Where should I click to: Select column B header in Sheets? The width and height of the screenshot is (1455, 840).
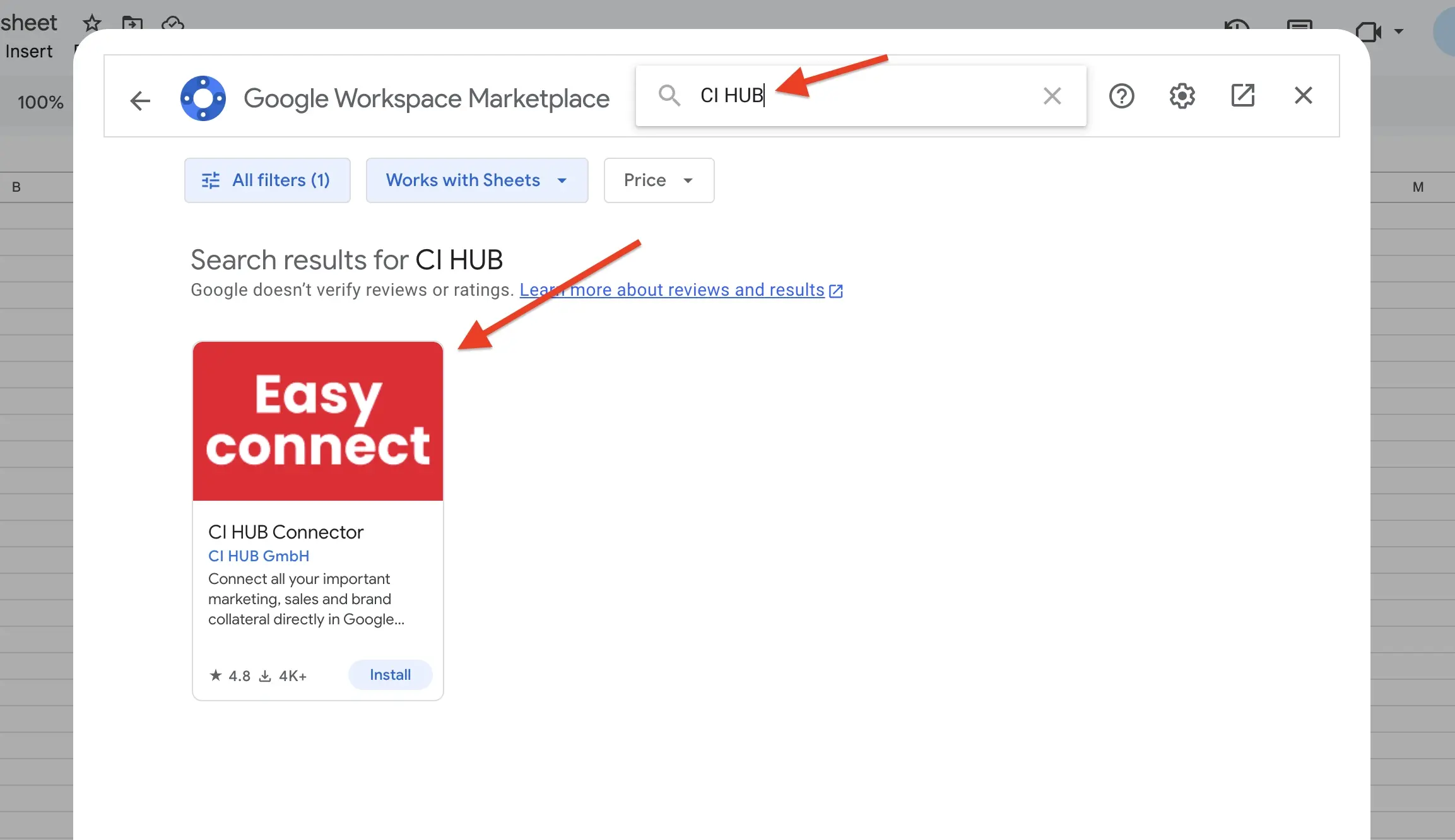click(x=16, y=187)
